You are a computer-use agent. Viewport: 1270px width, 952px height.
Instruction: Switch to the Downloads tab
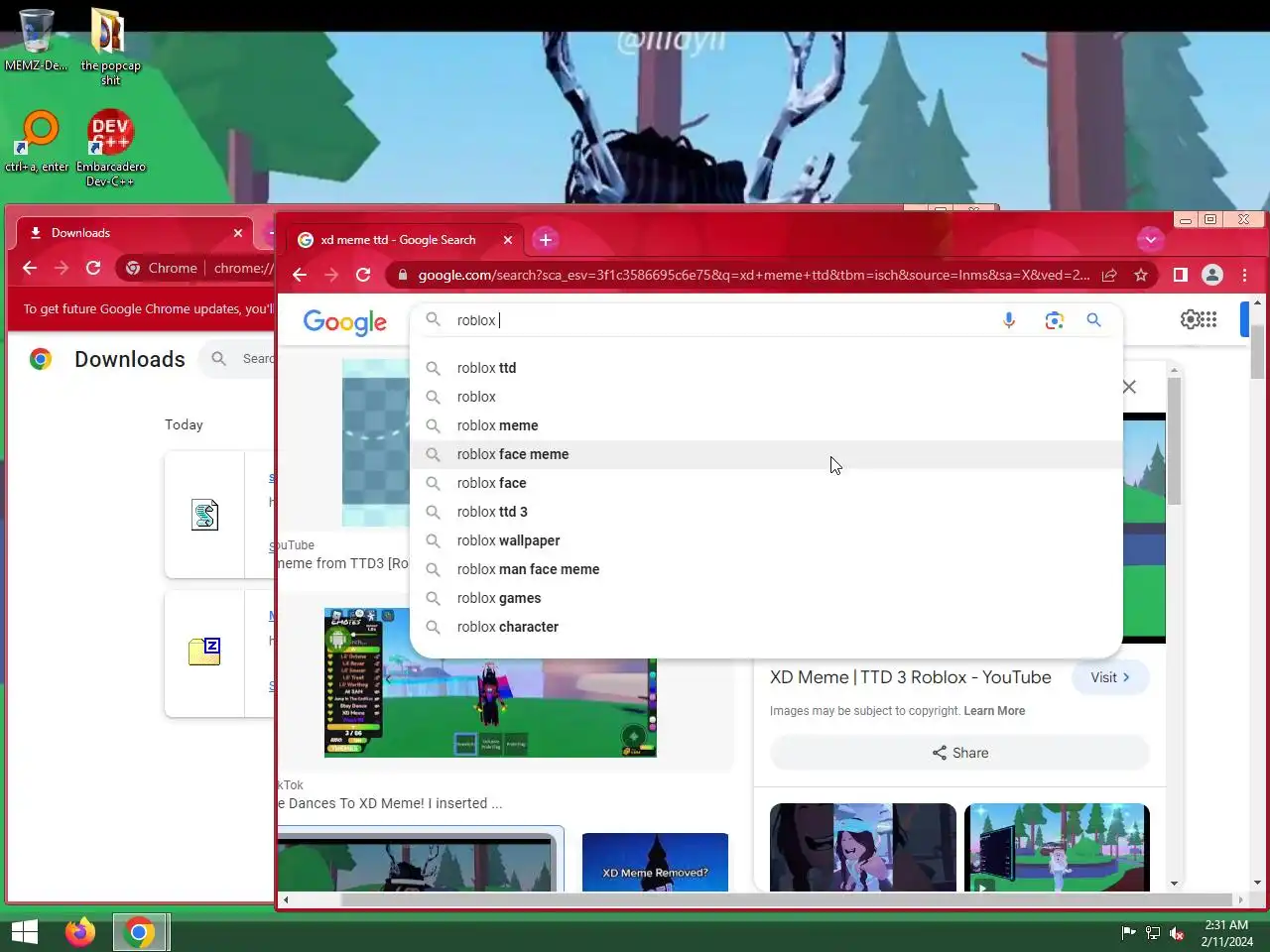pyautogui.click(x=134, y=233)
